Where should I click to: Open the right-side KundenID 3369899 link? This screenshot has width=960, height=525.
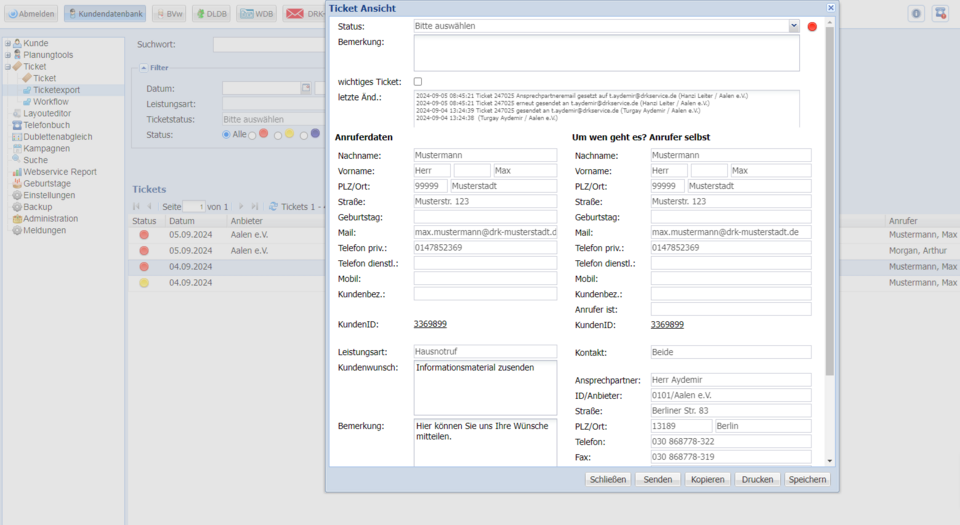click(x=667, y=324)
